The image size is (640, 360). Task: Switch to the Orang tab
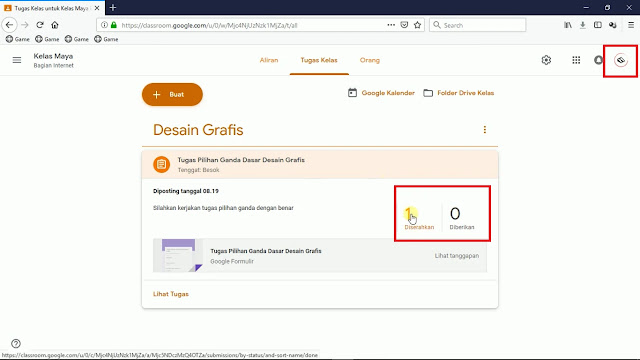(370, 60)
